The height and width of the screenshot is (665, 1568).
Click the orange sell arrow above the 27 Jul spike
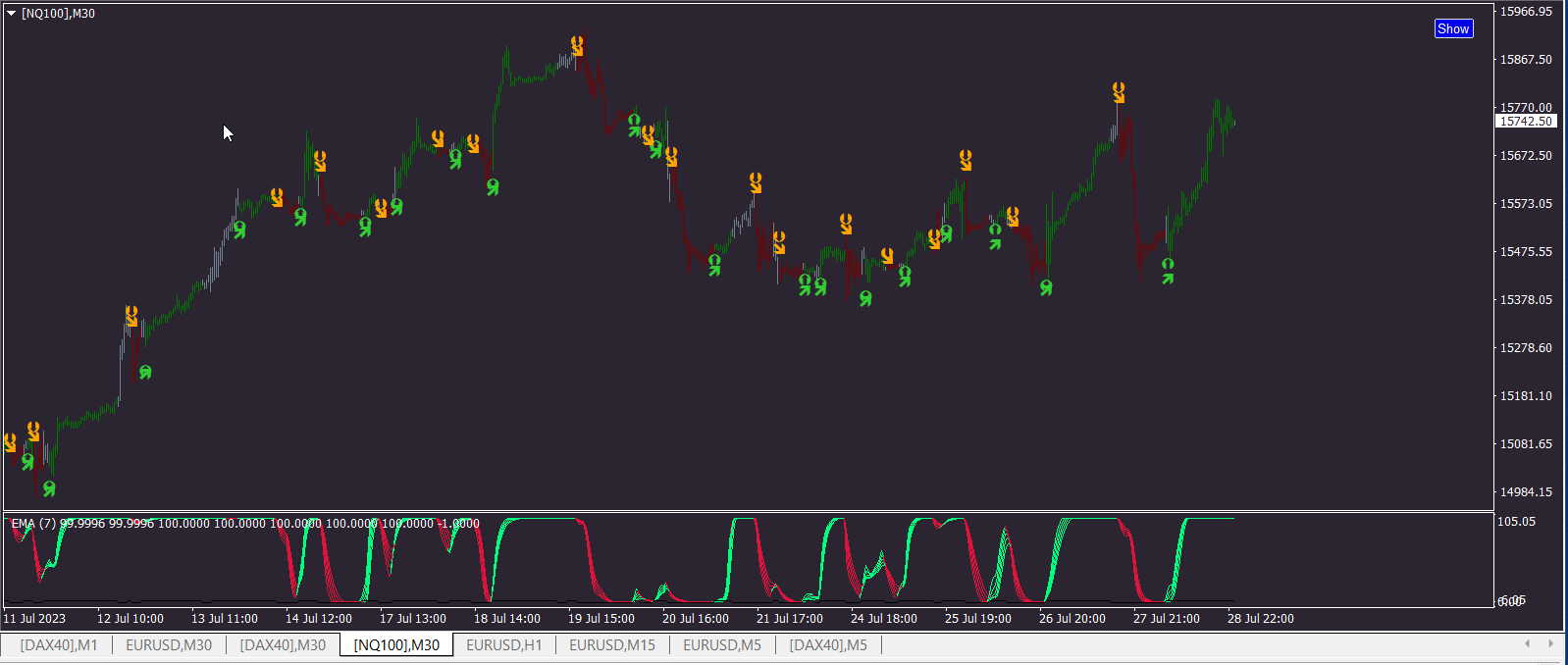point(1119,92)
